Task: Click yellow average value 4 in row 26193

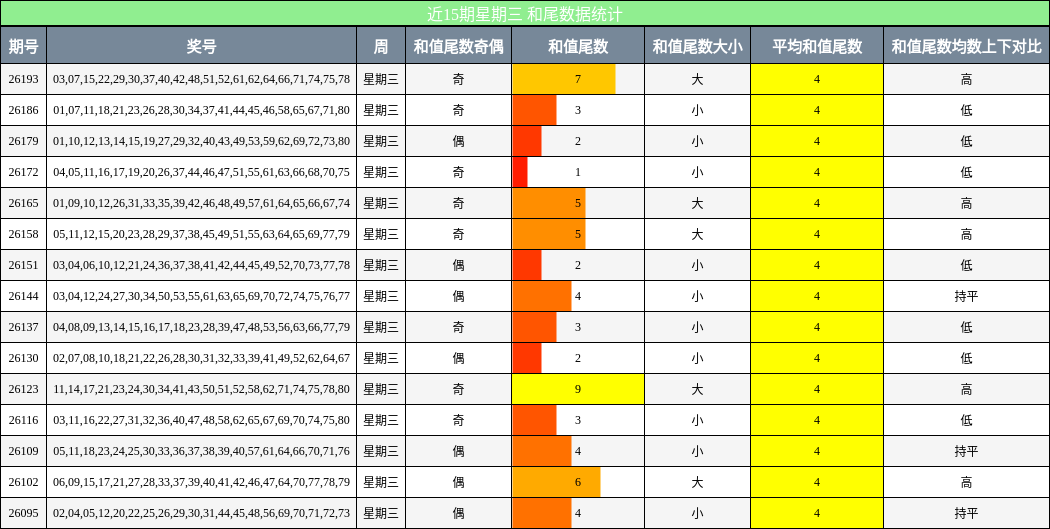Action: [817, 79]
